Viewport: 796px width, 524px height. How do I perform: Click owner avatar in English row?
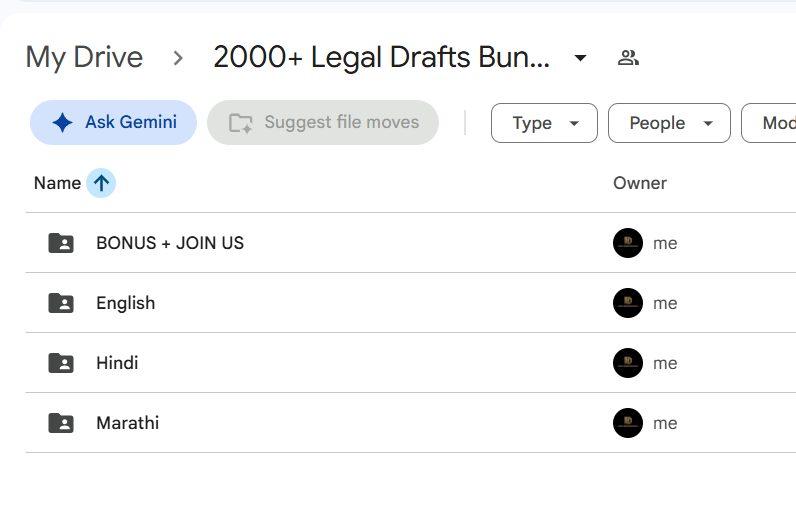tap(628, 303)
